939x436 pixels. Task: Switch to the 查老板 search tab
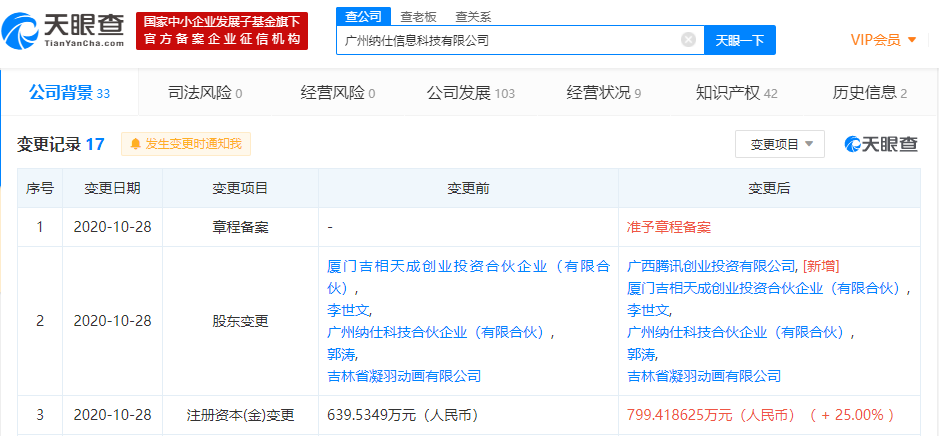pos(418,17)
